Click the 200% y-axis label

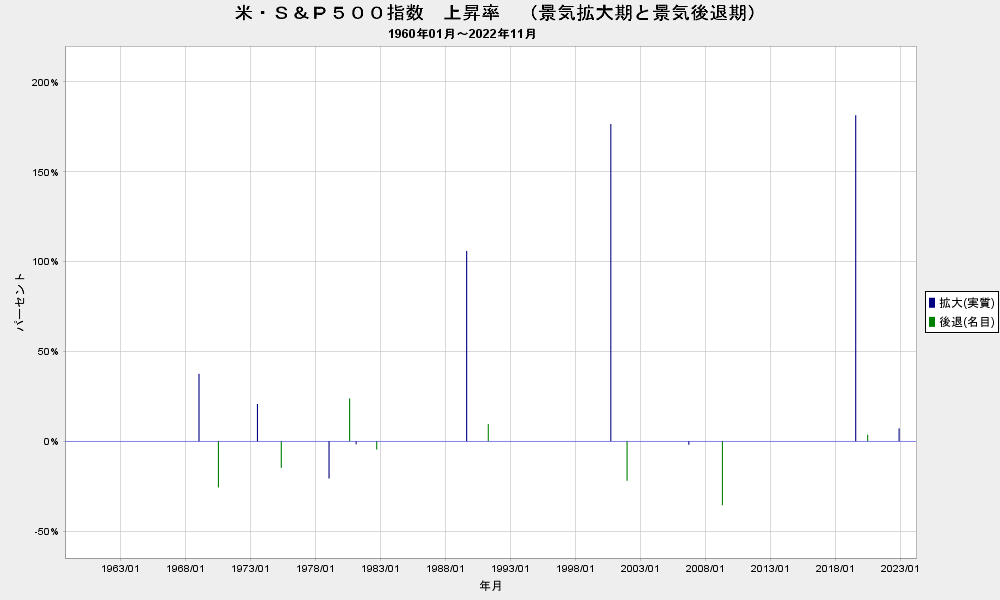pyautogui.click(x=45, y=82)
